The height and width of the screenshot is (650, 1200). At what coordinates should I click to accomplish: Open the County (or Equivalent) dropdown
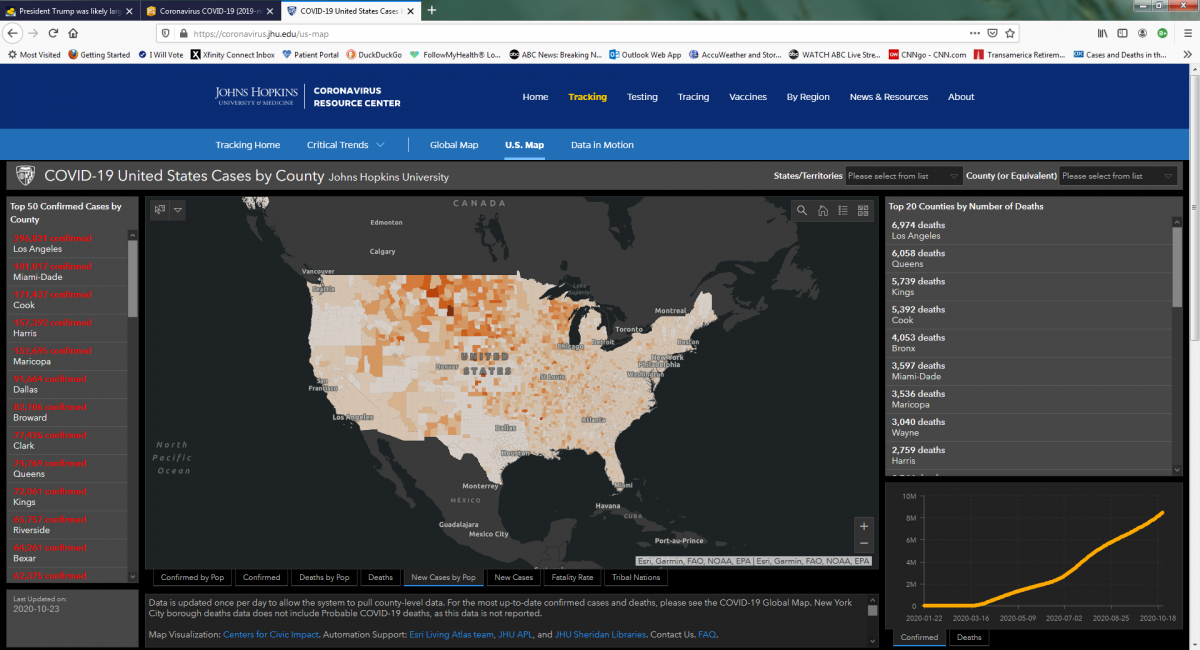point(1118,176)
